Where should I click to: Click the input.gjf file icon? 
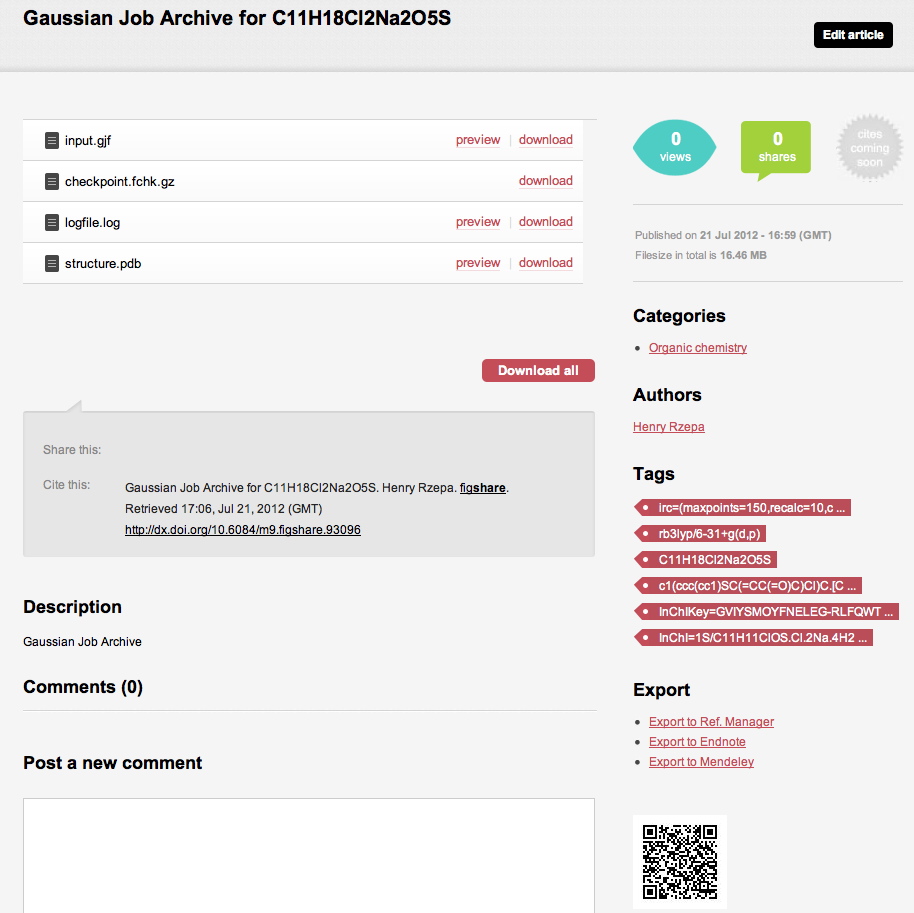tap(52, 141)
